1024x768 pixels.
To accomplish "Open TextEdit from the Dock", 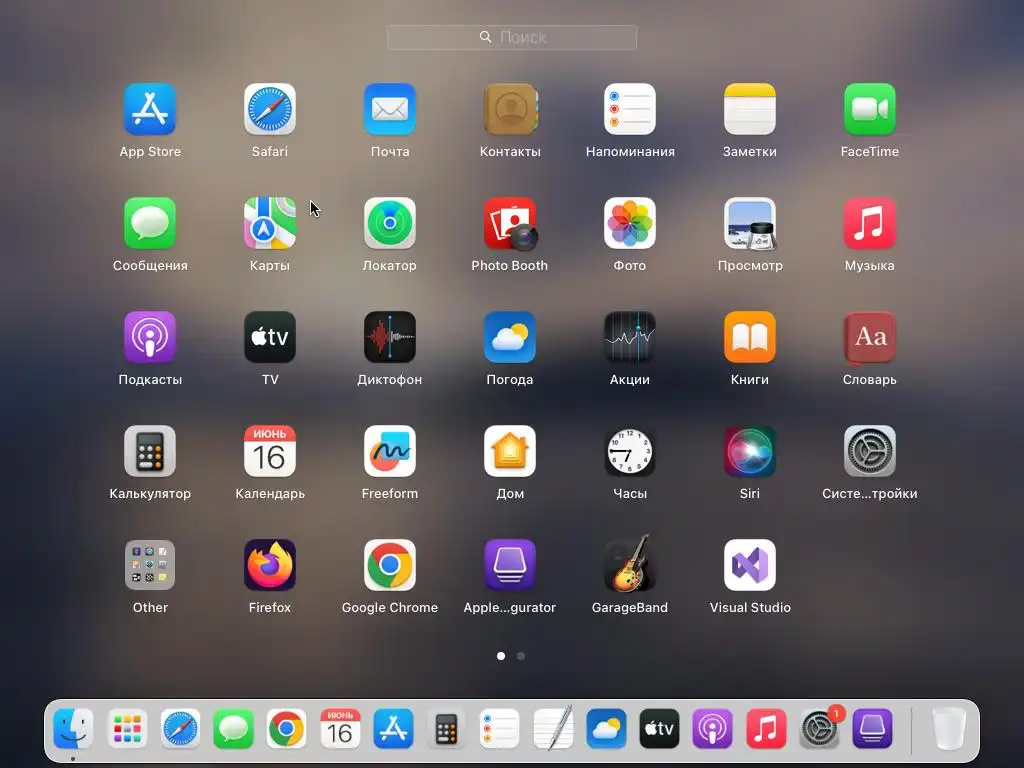I will [x=552, y=728].
